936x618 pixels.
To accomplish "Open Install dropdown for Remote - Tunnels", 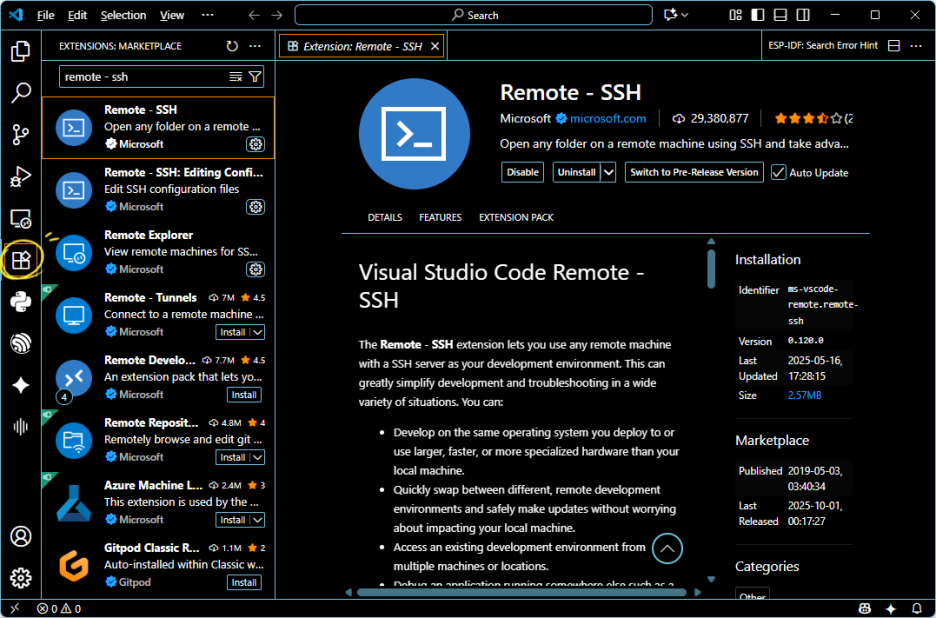I will click(x=258, y=332).
